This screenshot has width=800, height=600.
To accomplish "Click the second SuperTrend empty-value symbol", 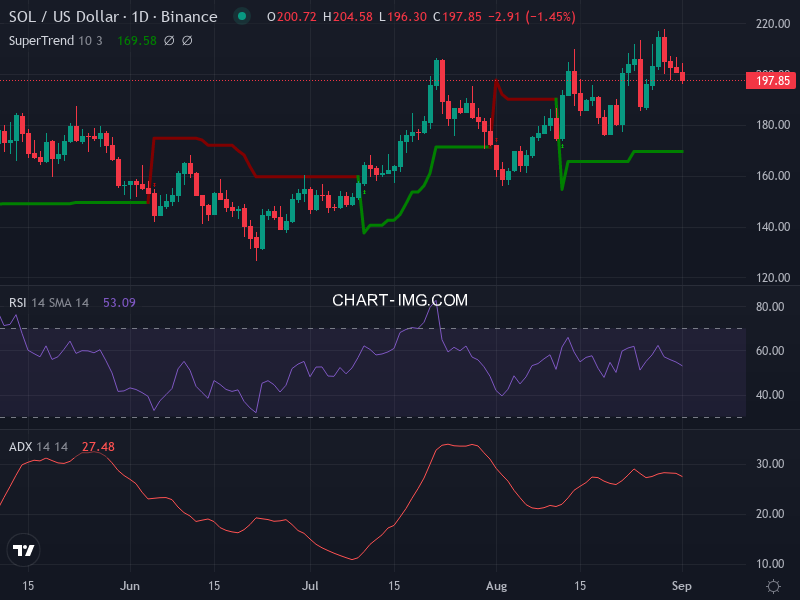I will [187, 40].
